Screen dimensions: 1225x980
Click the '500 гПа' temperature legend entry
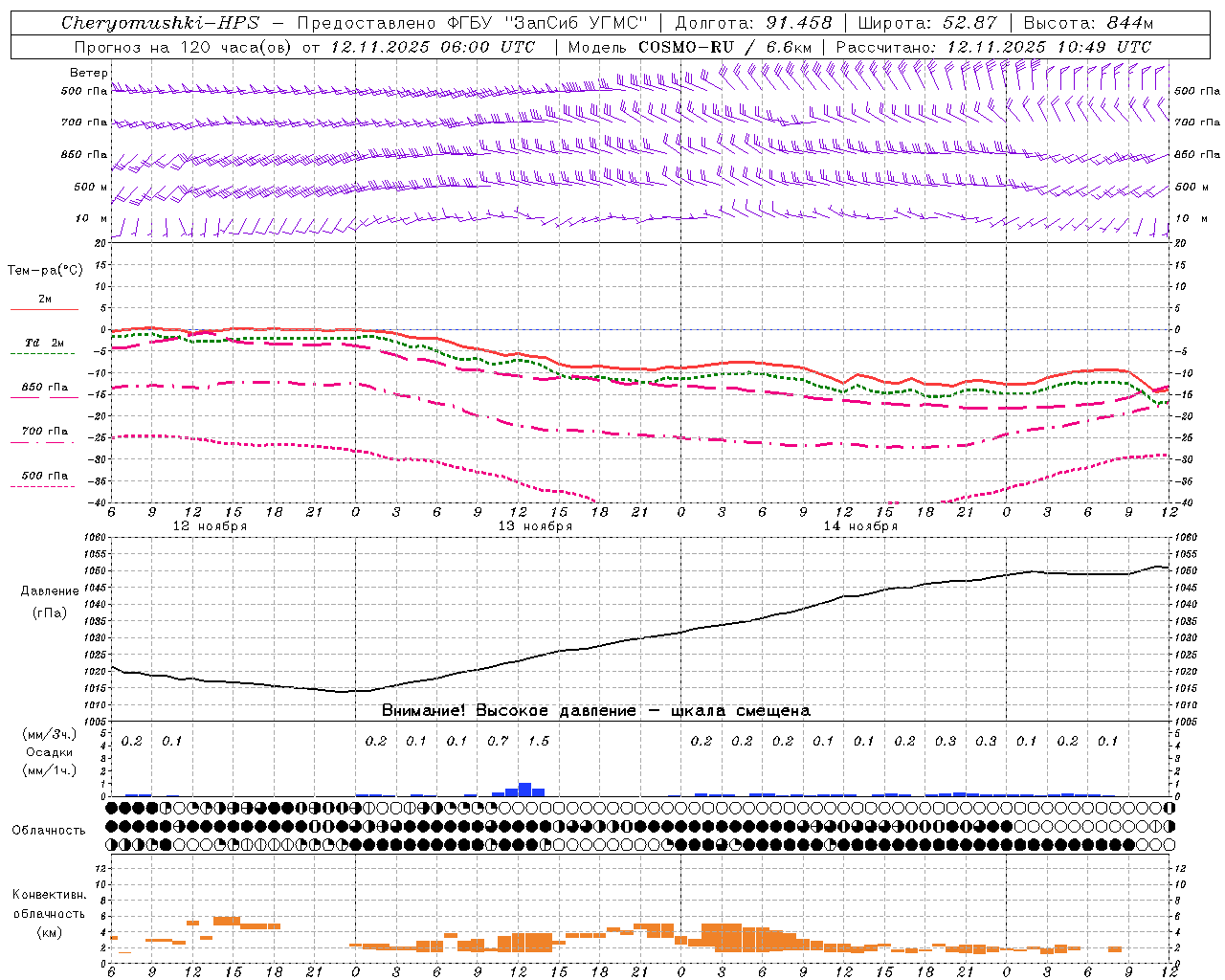click(x=45, y=476)
